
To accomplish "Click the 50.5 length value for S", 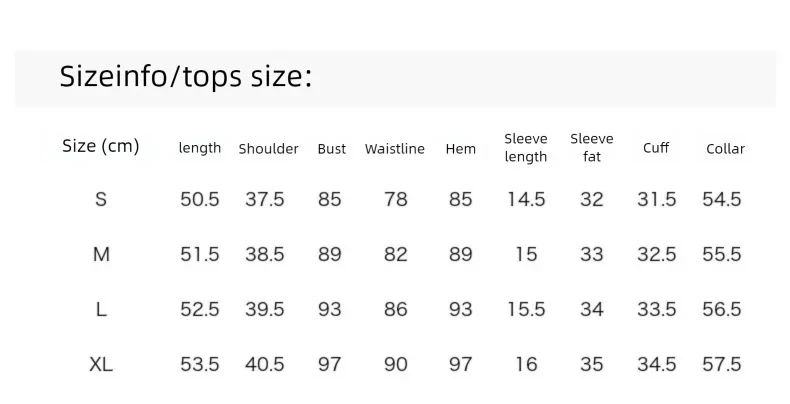I will (x=200, y=199).
